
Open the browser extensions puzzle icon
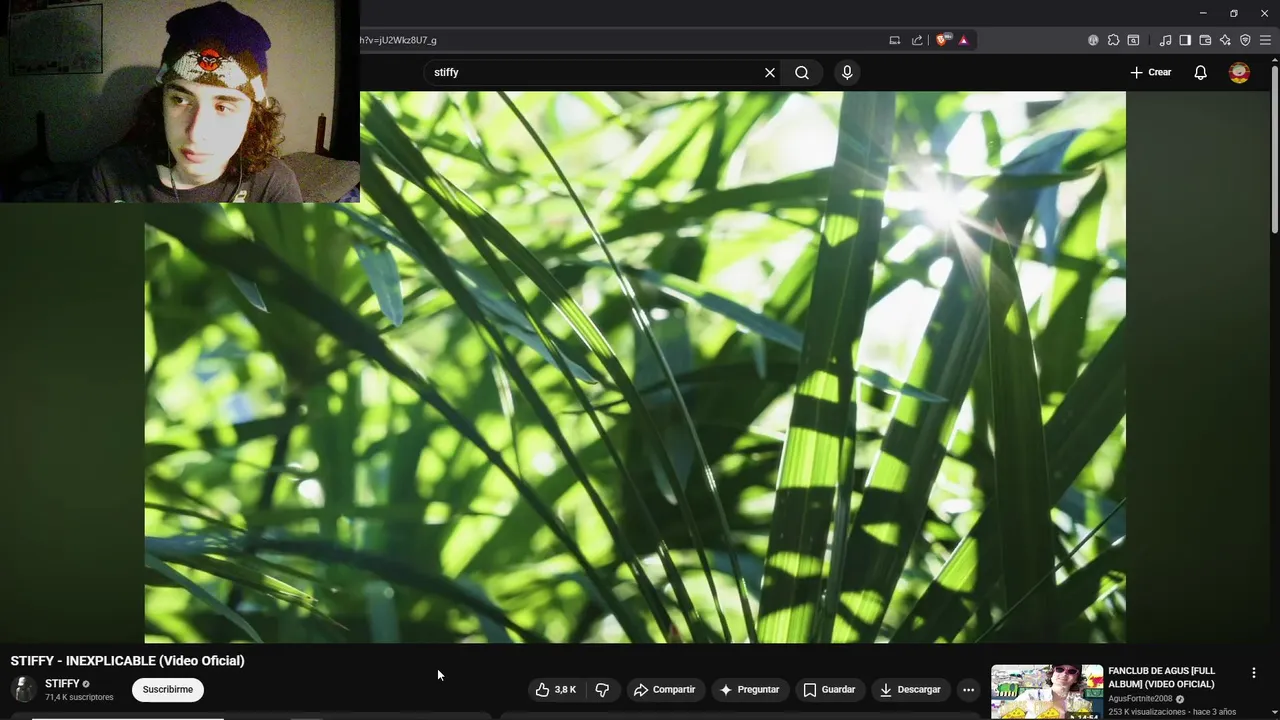coord(1113,40)
